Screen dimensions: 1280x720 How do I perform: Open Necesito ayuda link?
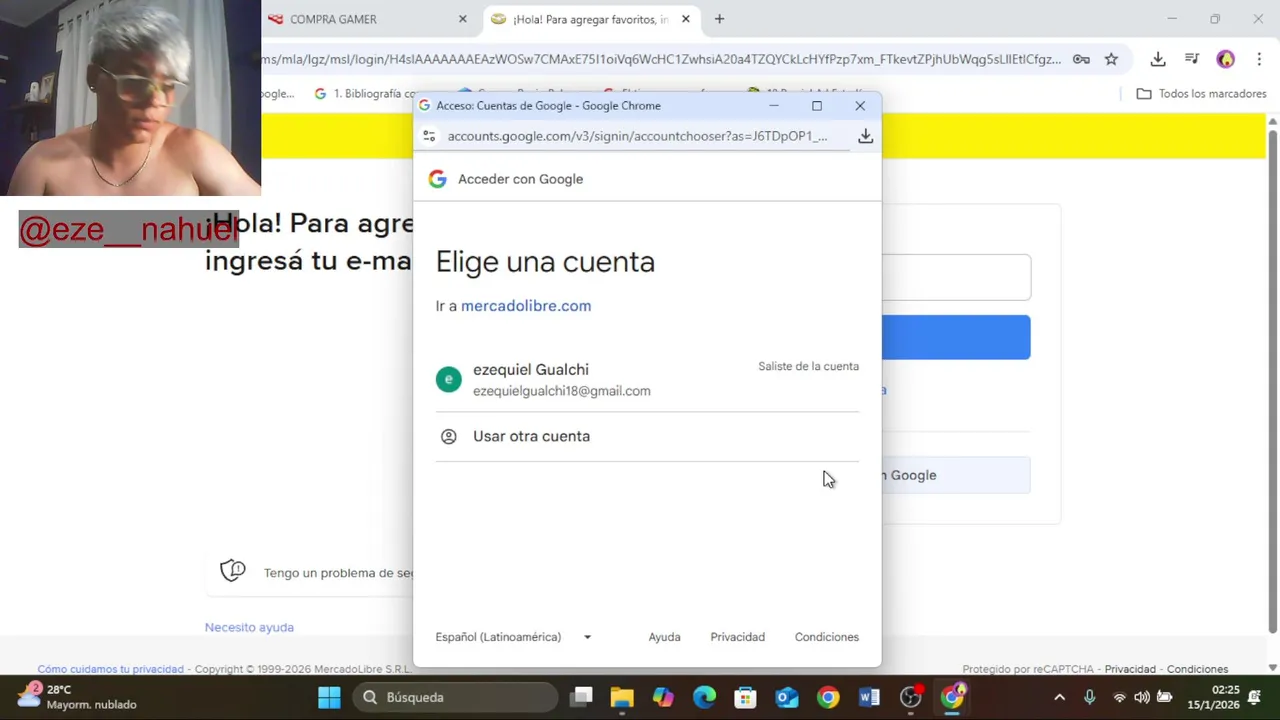pyautogui.click(x=249, y=627)
